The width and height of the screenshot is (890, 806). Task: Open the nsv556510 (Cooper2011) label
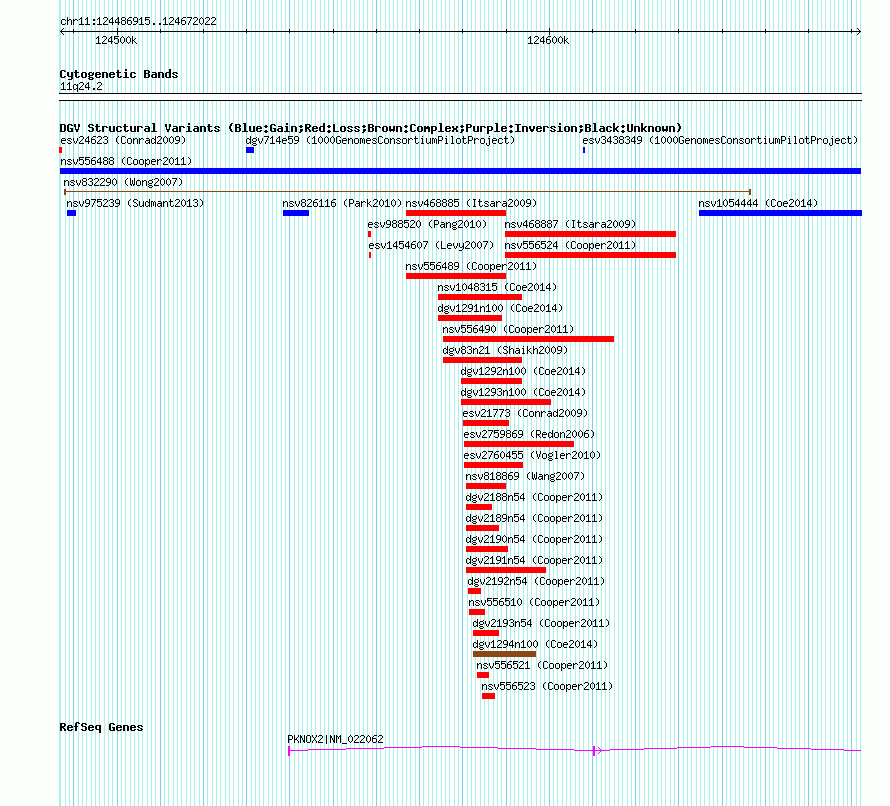pos(534,602)
